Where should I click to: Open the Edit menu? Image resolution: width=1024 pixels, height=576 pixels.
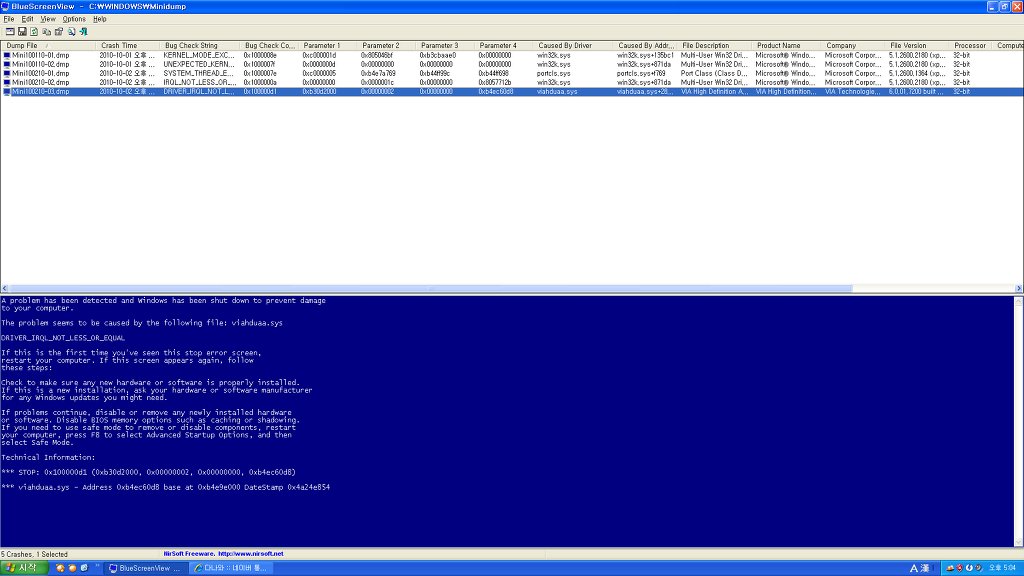(x=27, y=19)
